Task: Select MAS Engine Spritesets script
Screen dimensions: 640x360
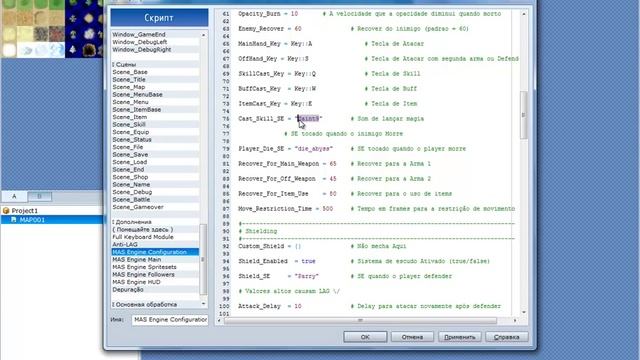Action: pos(156,267)
